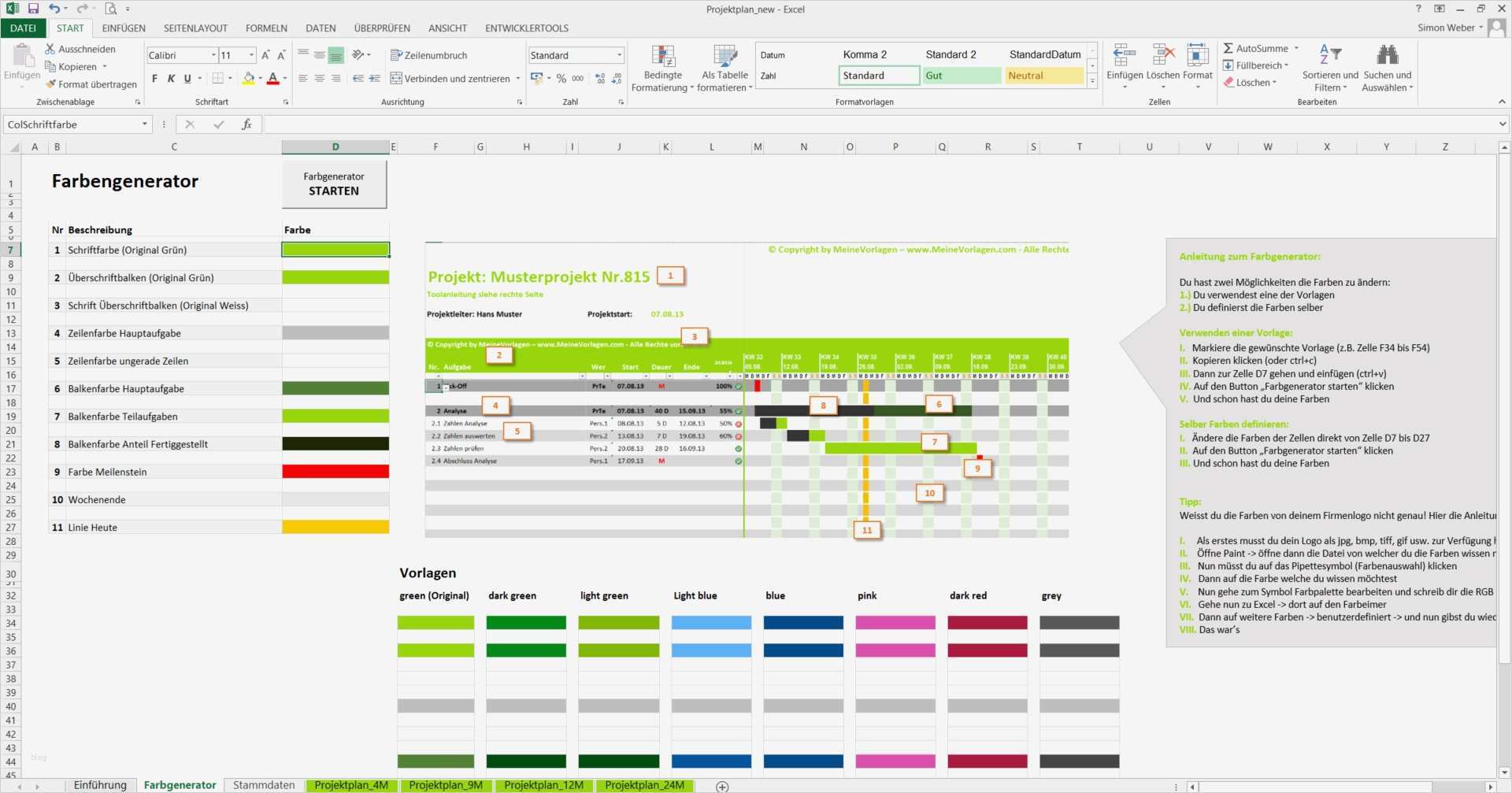This screenshot has height=793, width=1512.
Task: Toggle Verbinden und zentrieren
Action: pyautogui.click(x=454, y=79)
